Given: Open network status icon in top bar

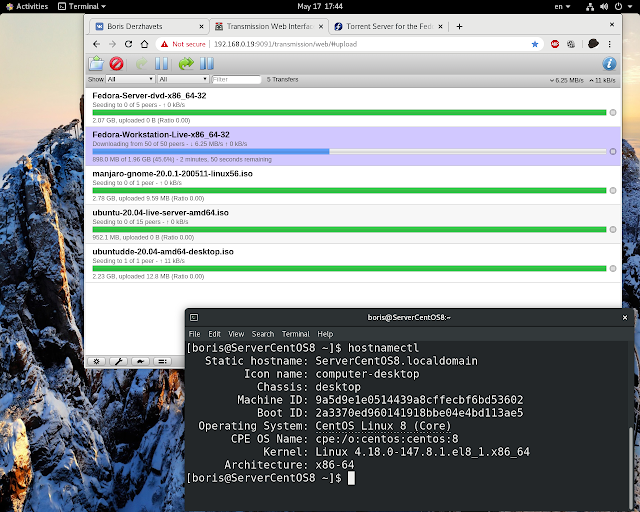Looking at the screenshot, I should (590, 7).
